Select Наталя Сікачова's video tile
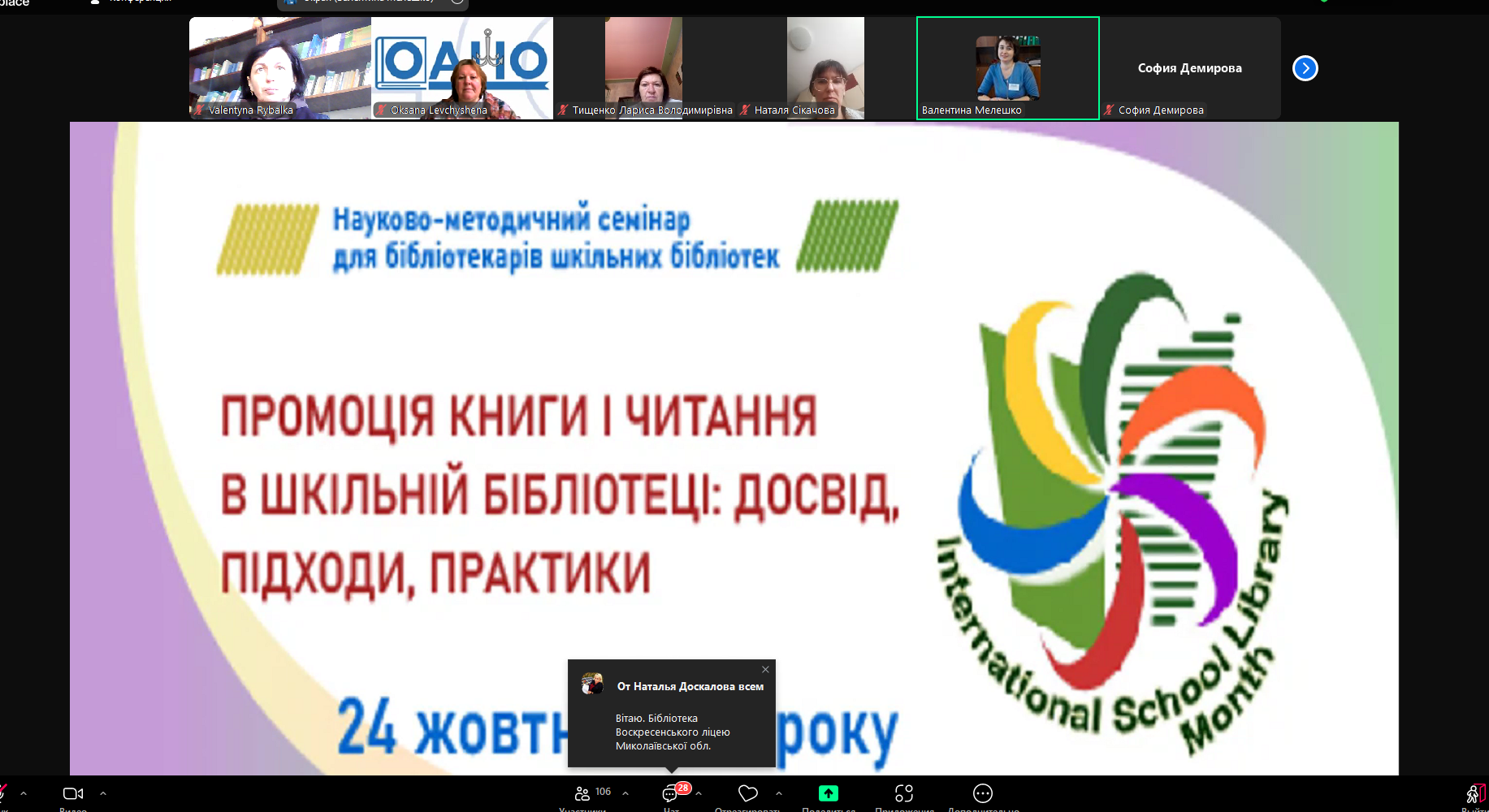1489x812 pixels. click(826, 68)
